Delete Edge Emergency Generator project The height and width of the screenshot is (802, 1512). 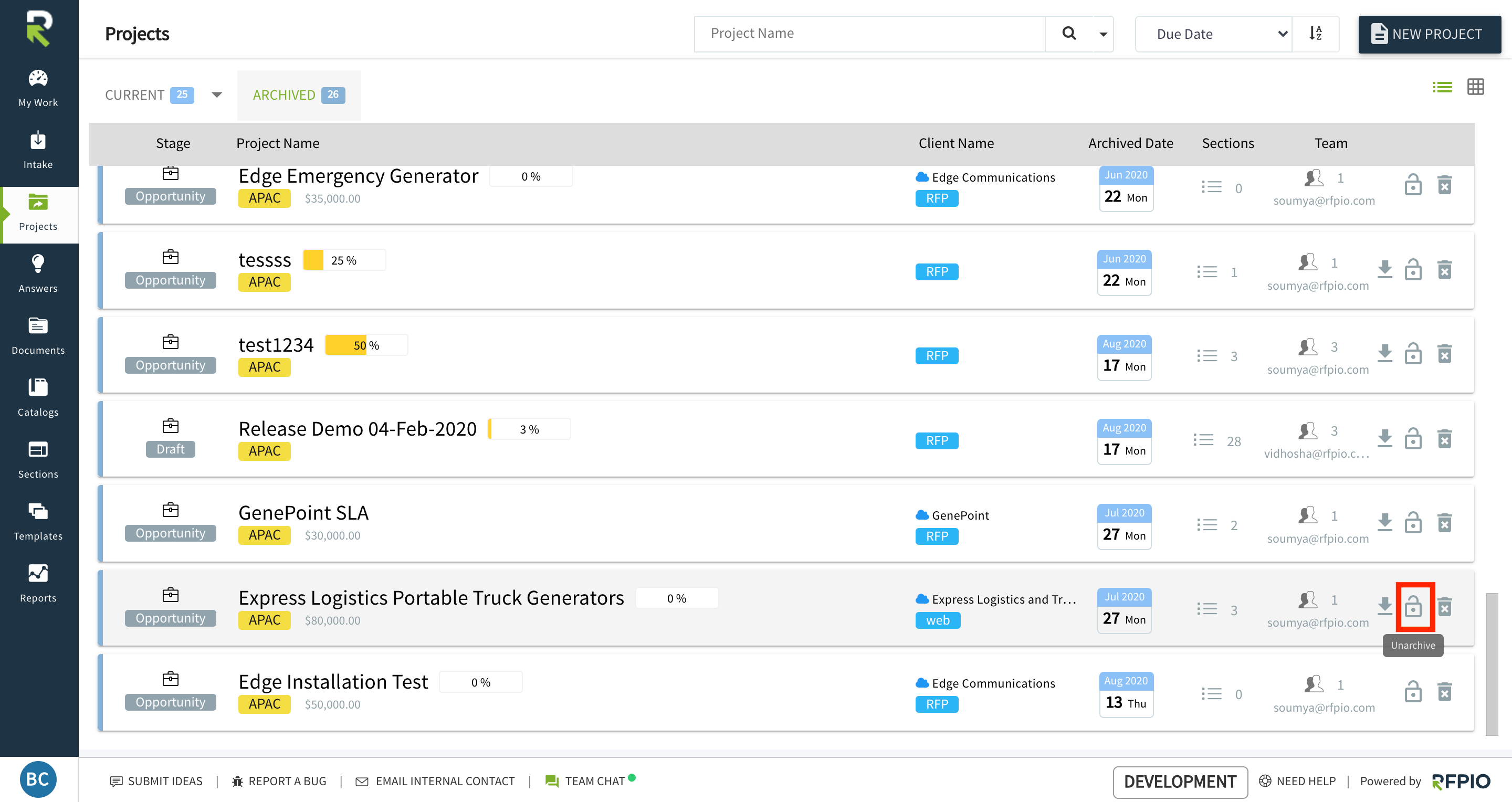(x=1445, y=185)
